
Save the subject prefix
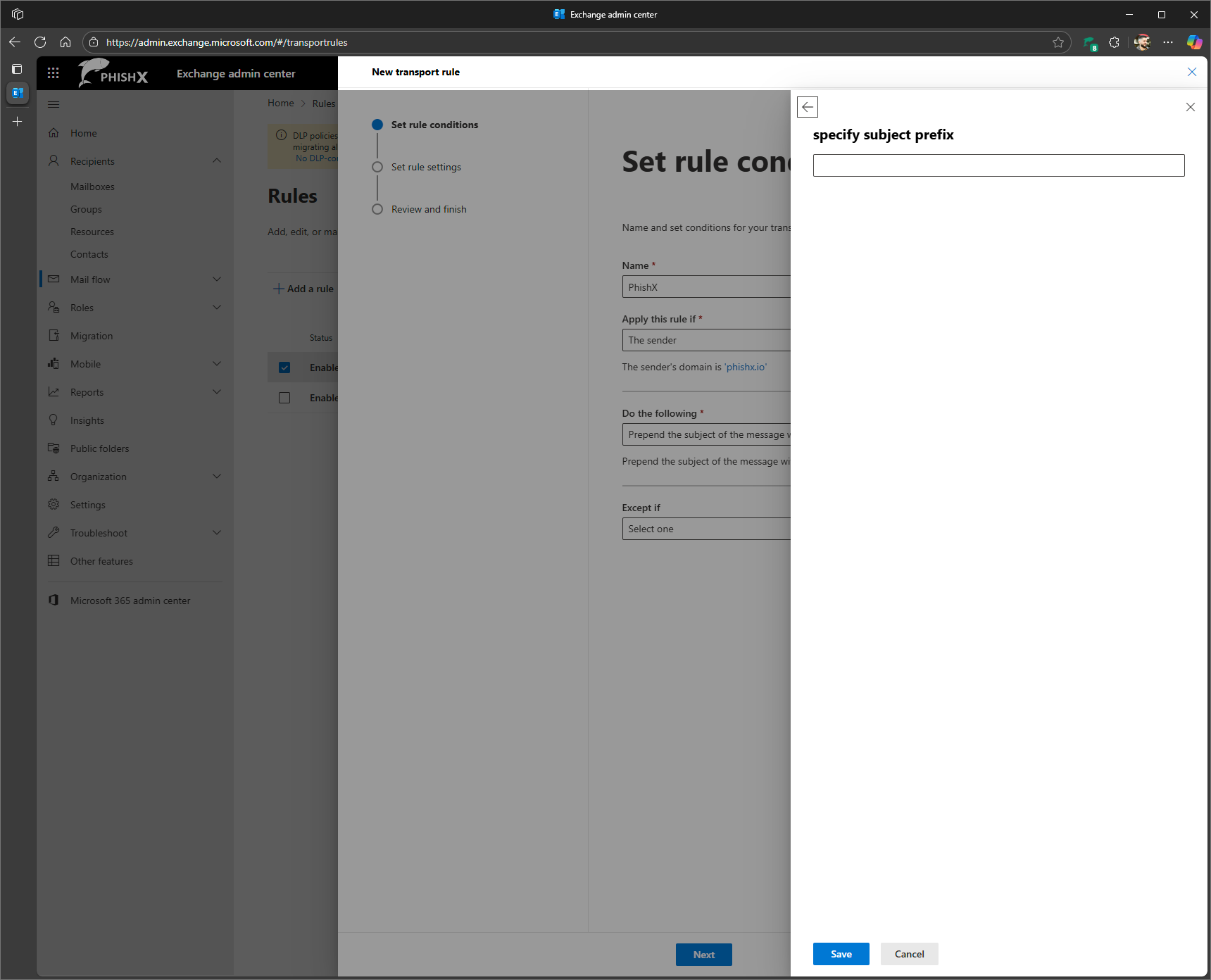[841, 954]
